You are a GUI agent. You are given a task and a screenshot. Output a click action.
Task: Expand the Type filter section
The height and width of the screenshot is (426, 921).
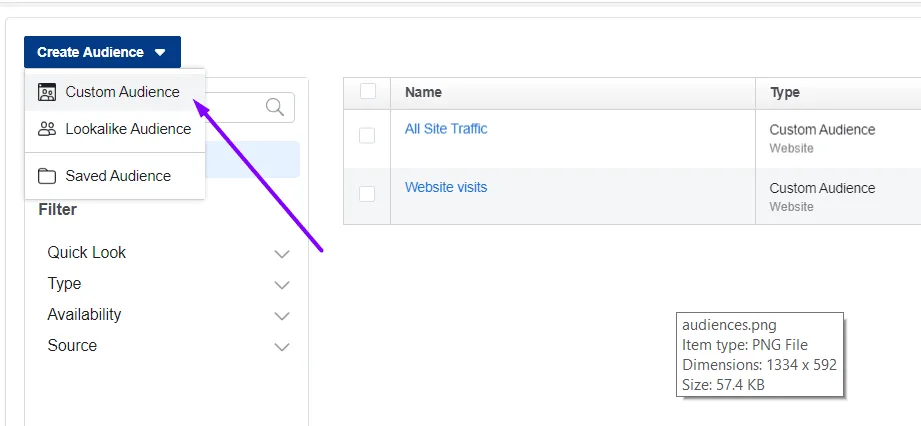coord(168,284)
